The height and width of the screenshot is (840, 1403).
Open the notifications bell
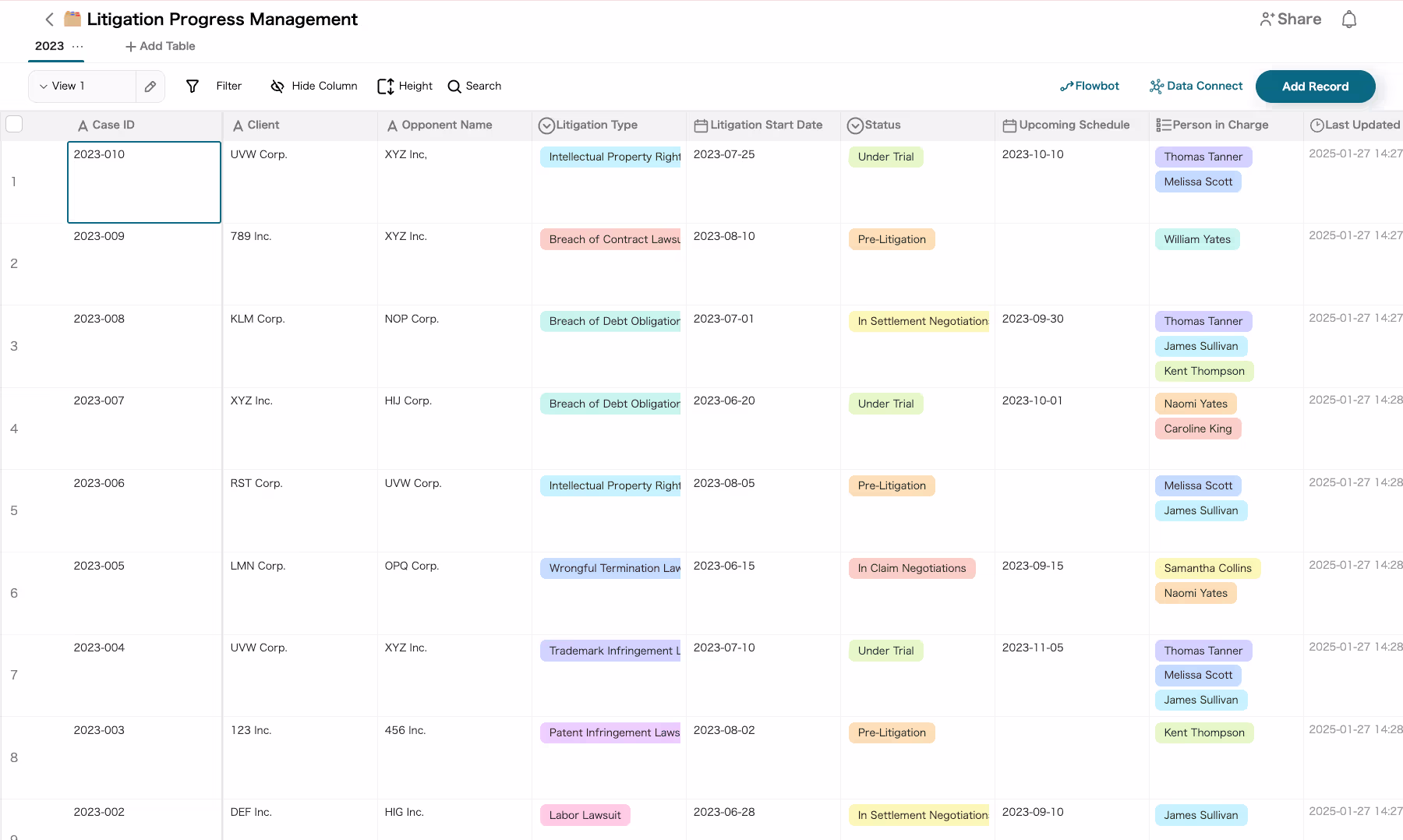[x=1348, y=19]
